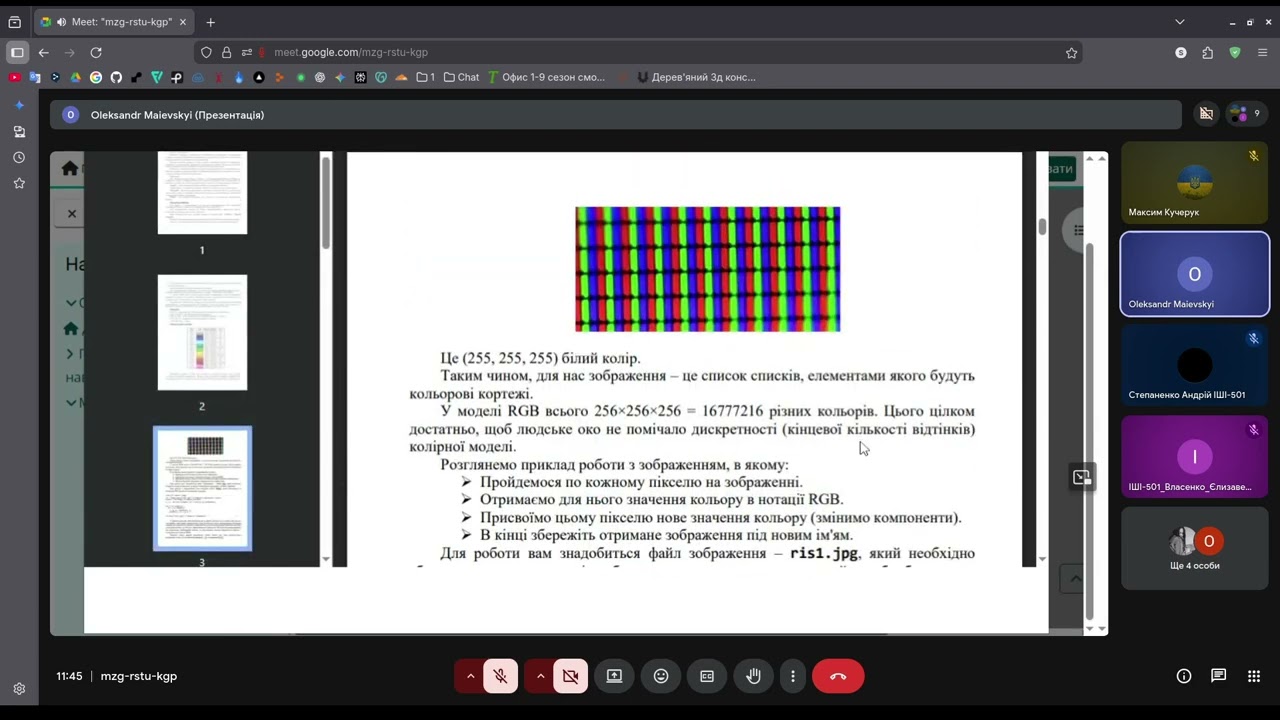The width and height of the screenshot is (1280, 720).
Task: Start presenting your screen
Action: click(x=614, y=676)
